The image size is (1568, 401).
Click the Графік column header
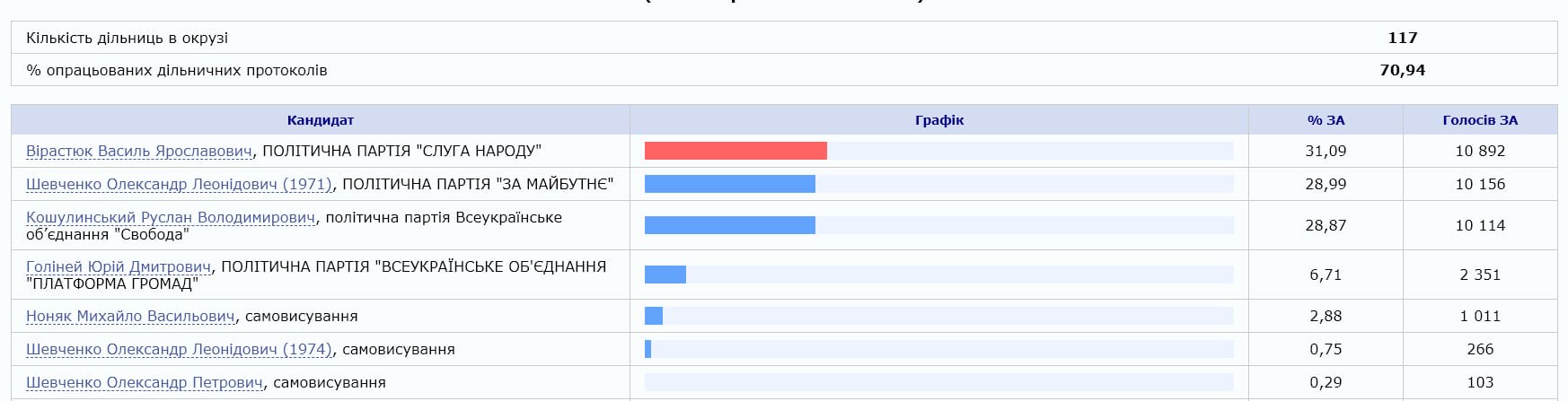coord(939,120)
